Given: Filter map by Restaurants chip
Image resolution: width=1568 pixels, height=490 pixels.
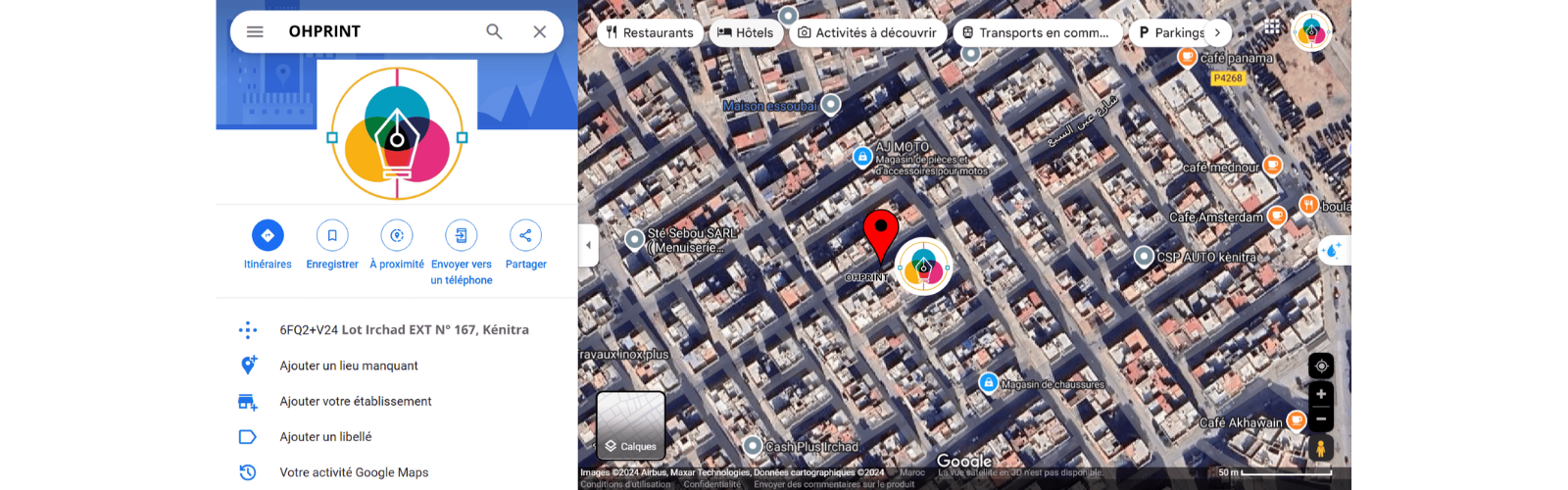Looking at the screenshot, I should click(650, 32).
